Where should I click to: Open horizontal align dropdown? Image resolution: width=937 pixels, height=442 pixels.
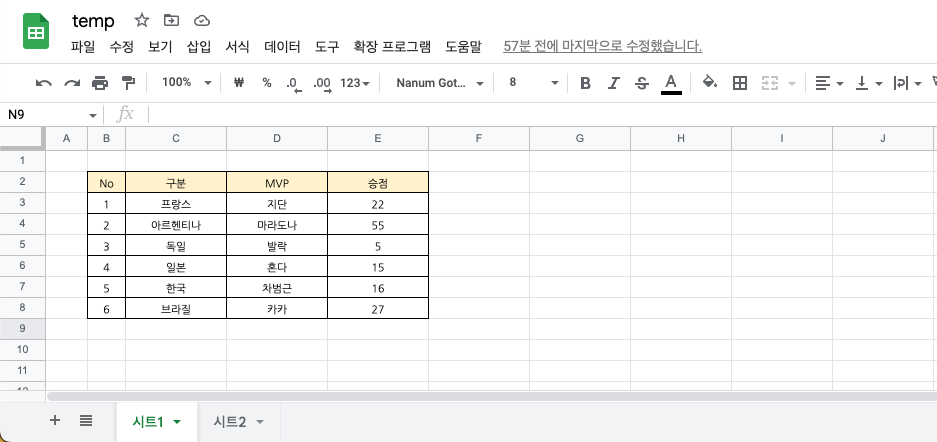pyautogui.click(x=829, y=83)
